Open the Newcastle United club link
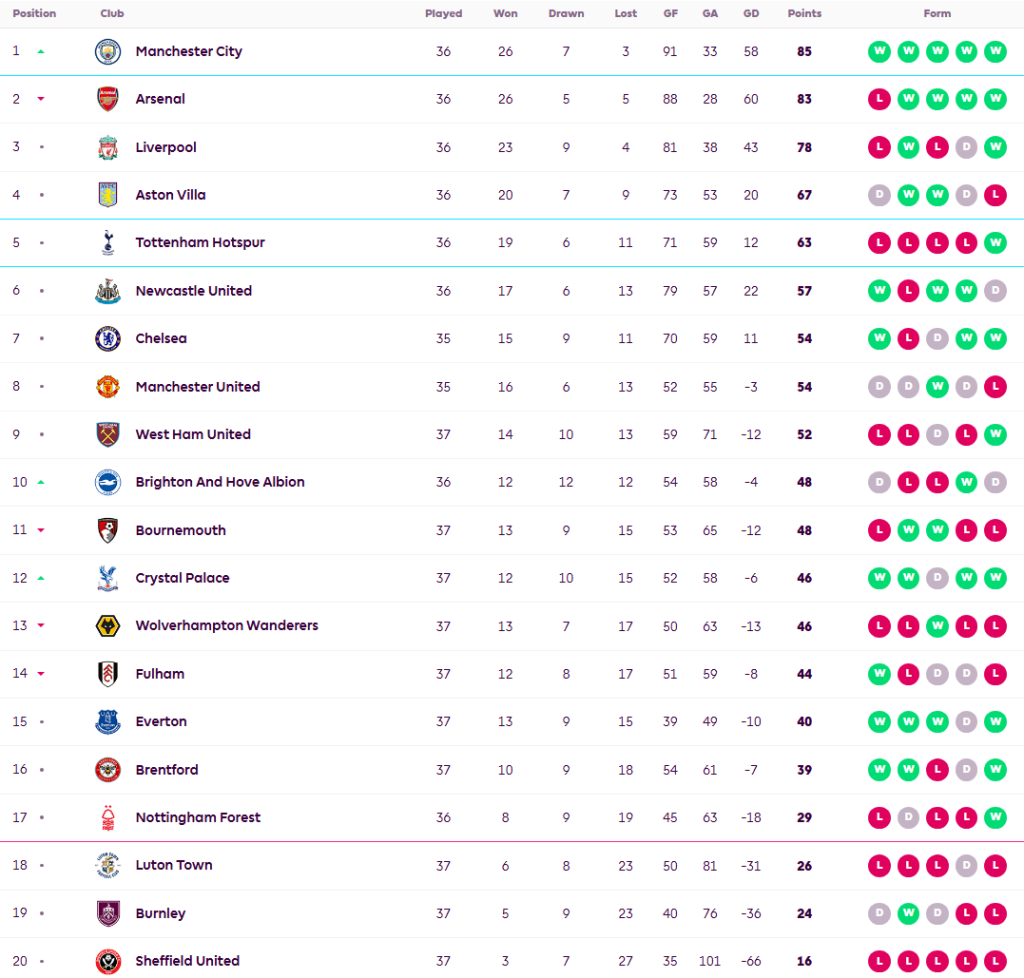The image size is (1024, 978). [x=193, y=291]
